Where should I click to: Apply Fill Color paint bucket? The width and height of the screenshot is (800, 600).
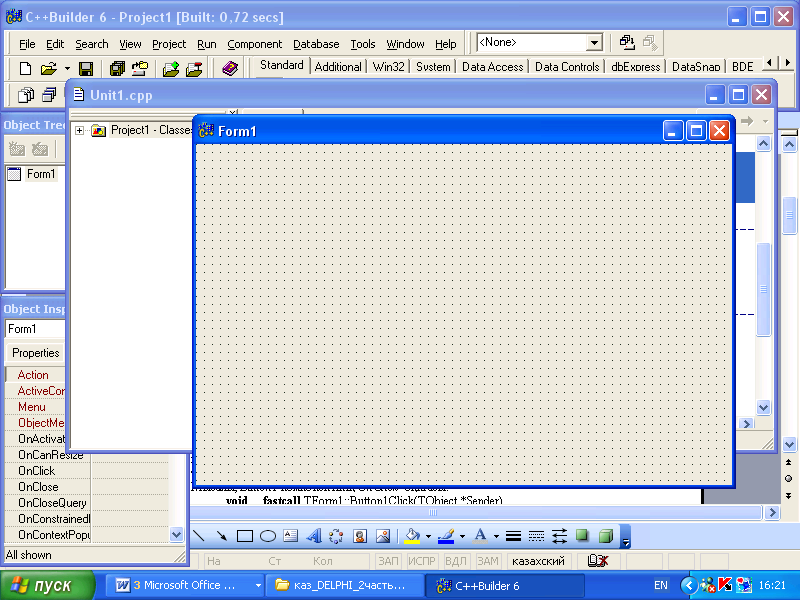click(412, 536)
